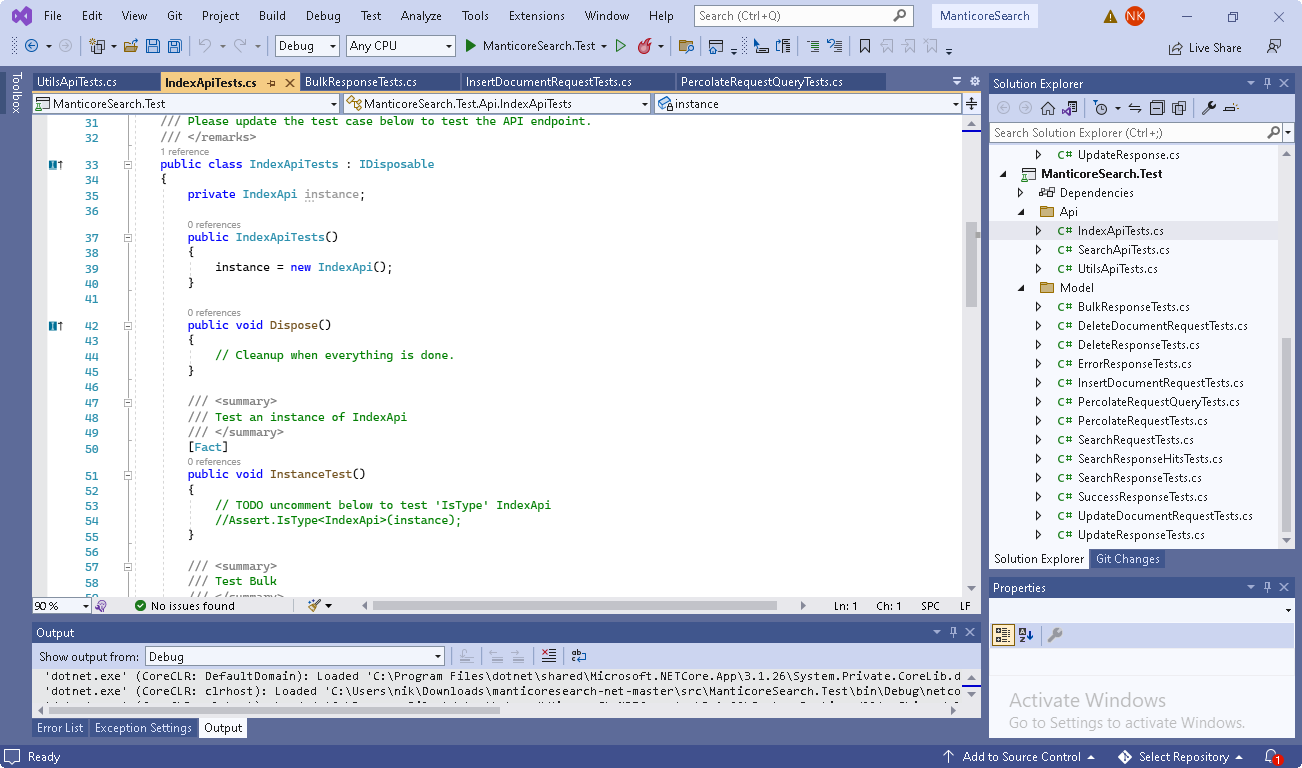Toggle Word Wrap icon in the Output pane

pos(578,655)
